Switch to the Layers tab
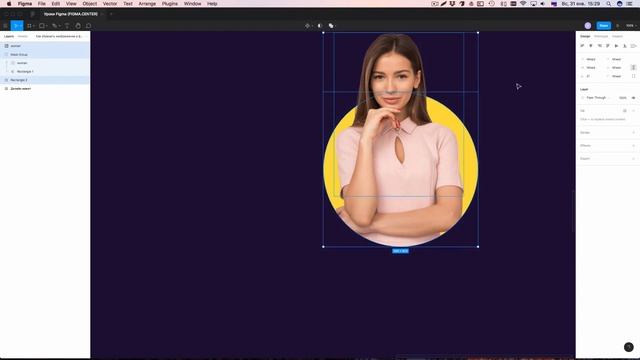Screen dimensions: 640x360 pos(9,36)
